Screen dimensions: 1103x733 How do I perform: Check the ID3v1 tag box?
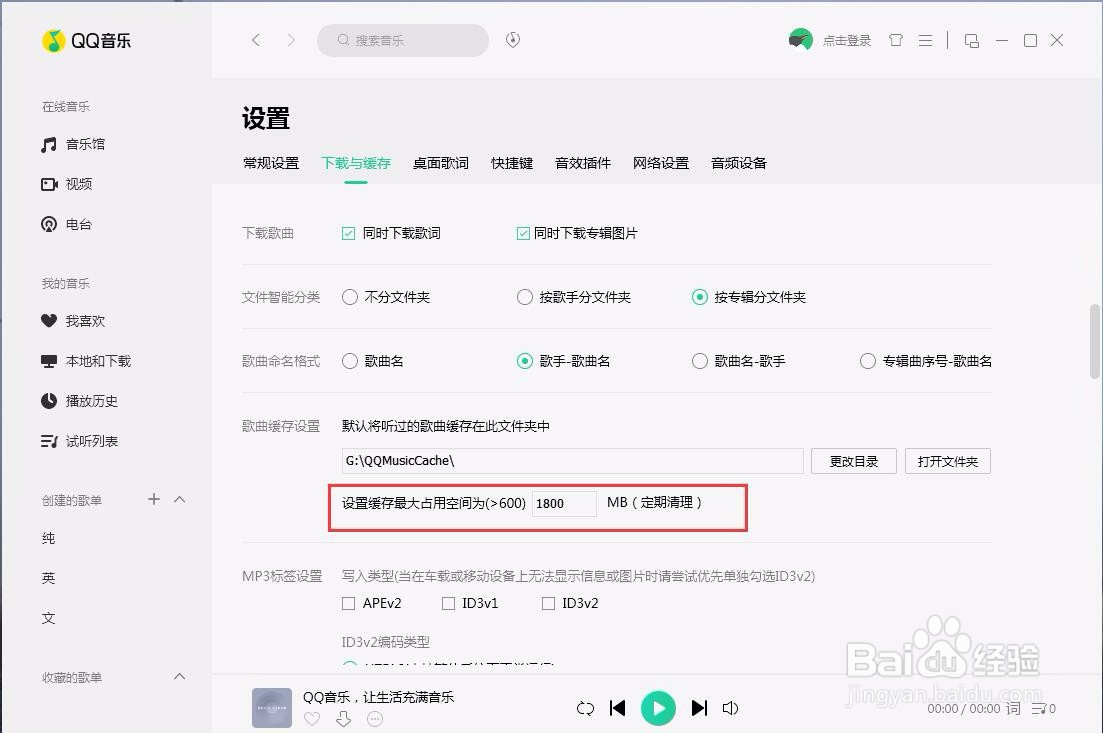click(448, 603)
